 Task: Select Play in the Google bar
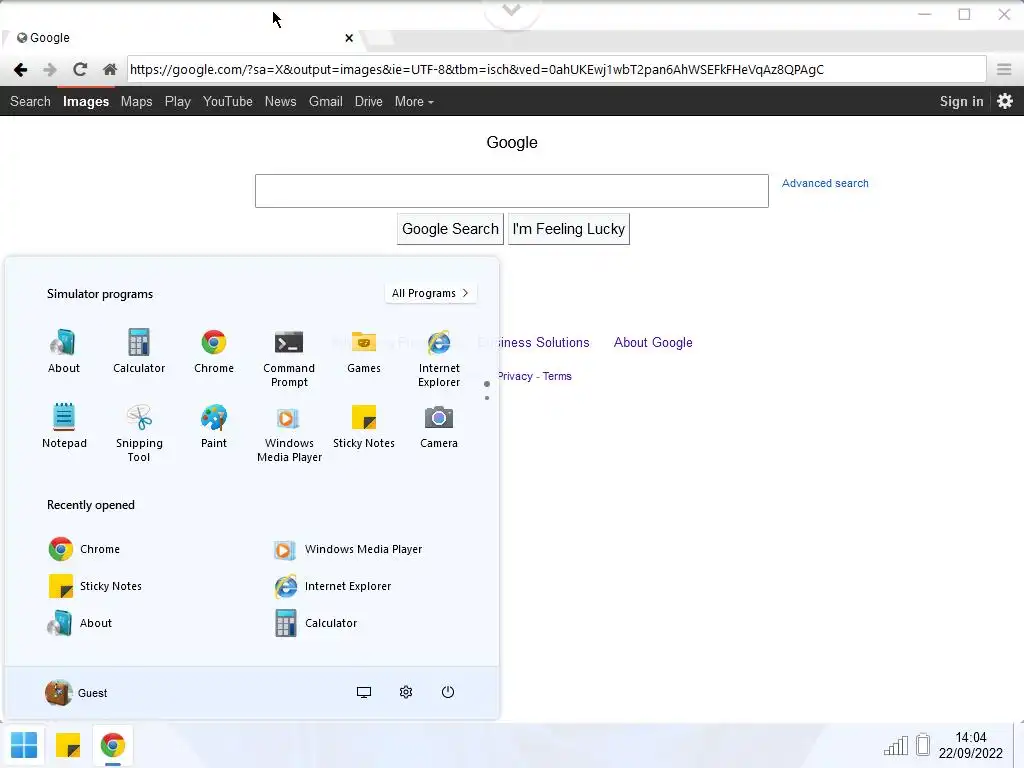178,101
